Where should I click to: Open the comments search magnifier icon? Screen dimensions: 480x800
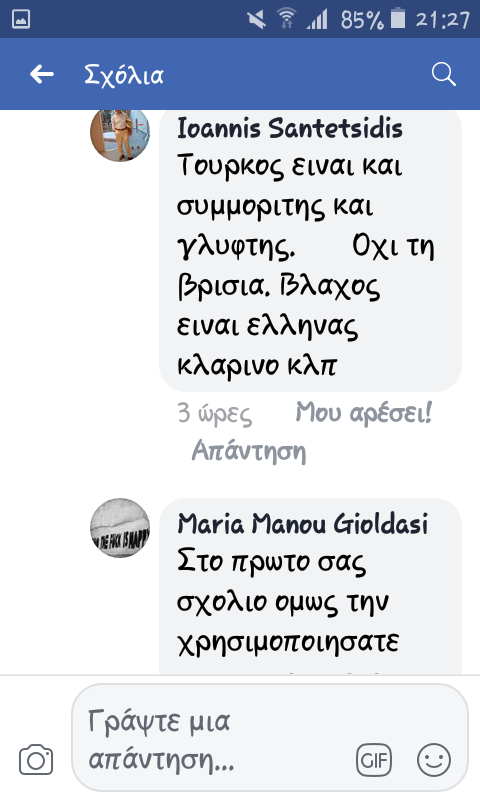443,74
